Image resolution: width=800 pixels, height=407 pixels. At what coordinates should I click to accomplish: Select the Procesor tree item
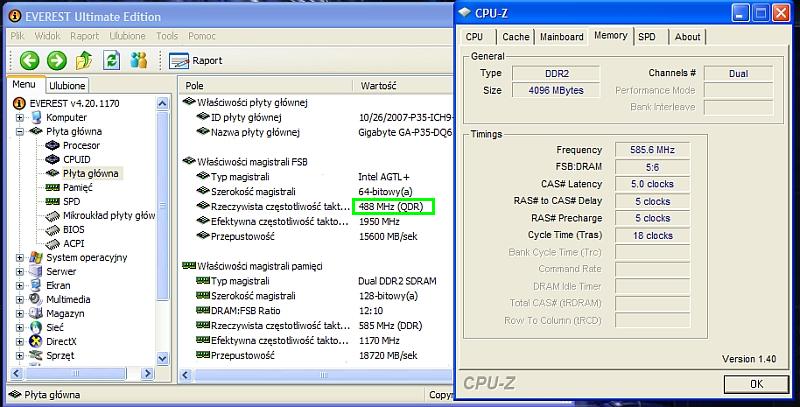coord(81,145)
